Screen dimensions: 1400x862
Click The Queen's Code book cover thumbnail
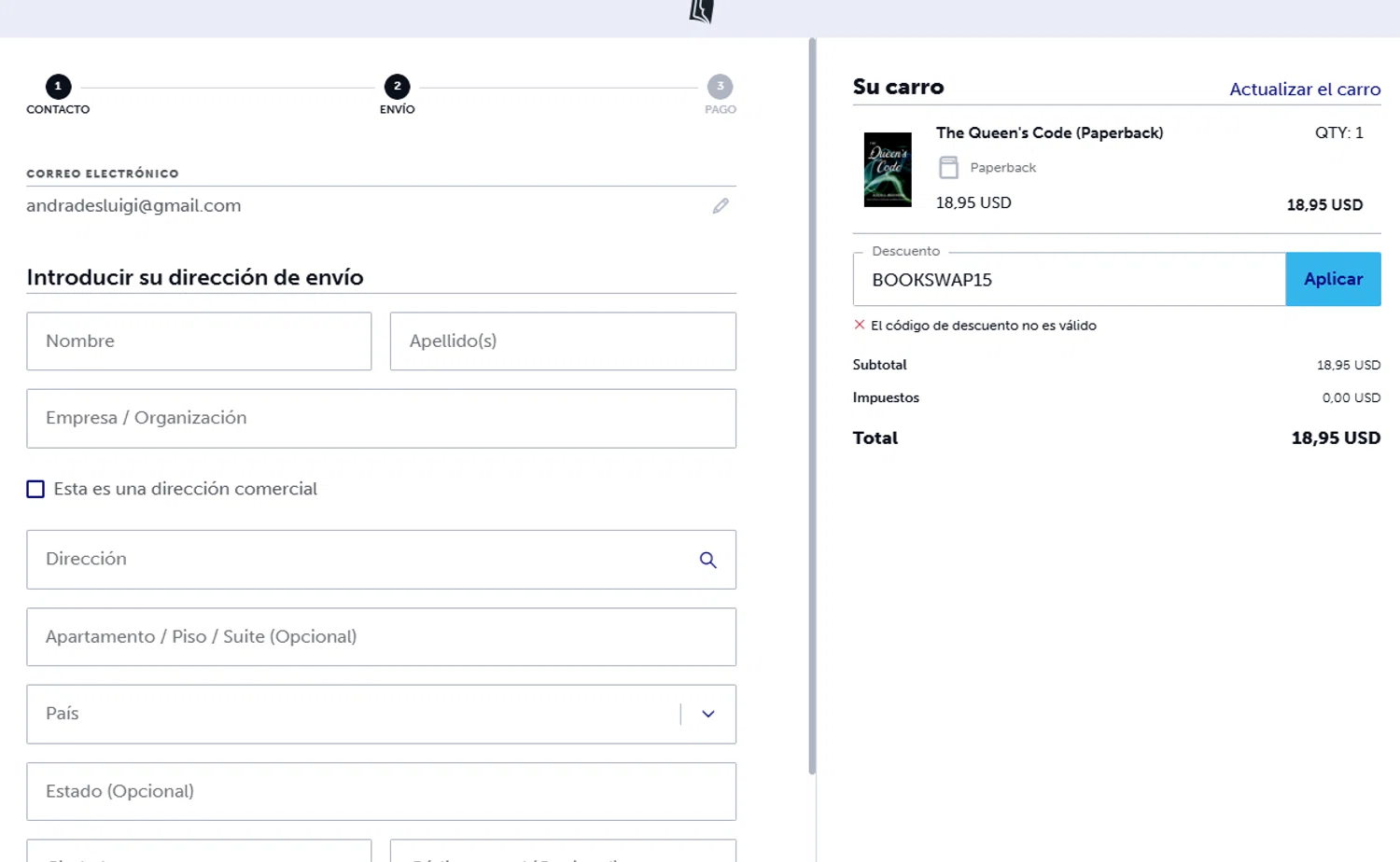click(888, 170)
